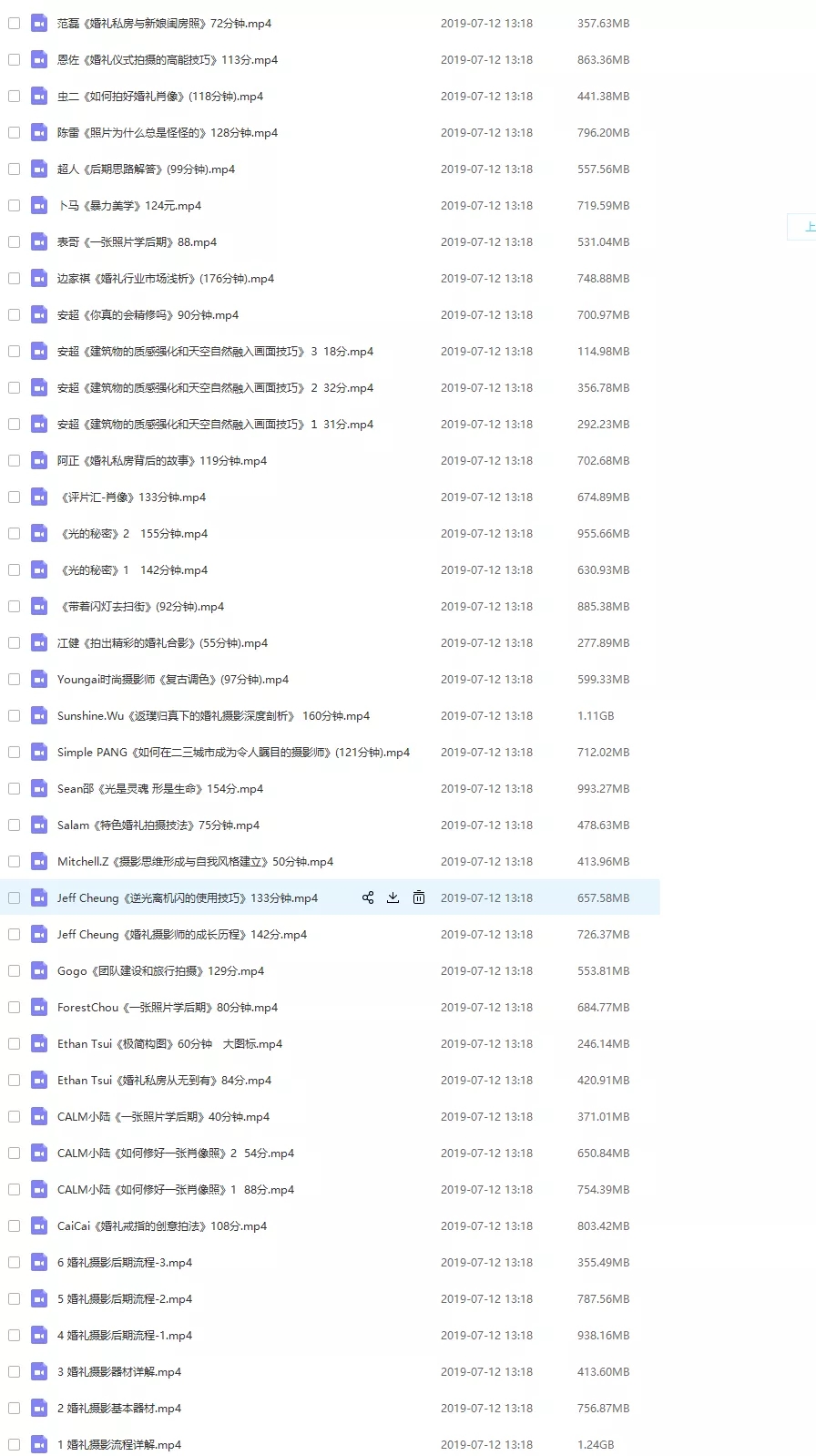
Task: Open file 5 婚礼摄影后期流程-2.mp4
Action: [x=125, y=1298]
